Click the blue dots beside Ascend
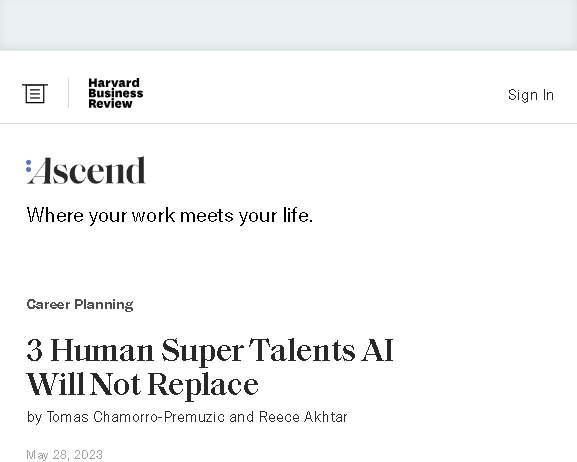This screenshot has width=577, height=462. tap(28, 166)
